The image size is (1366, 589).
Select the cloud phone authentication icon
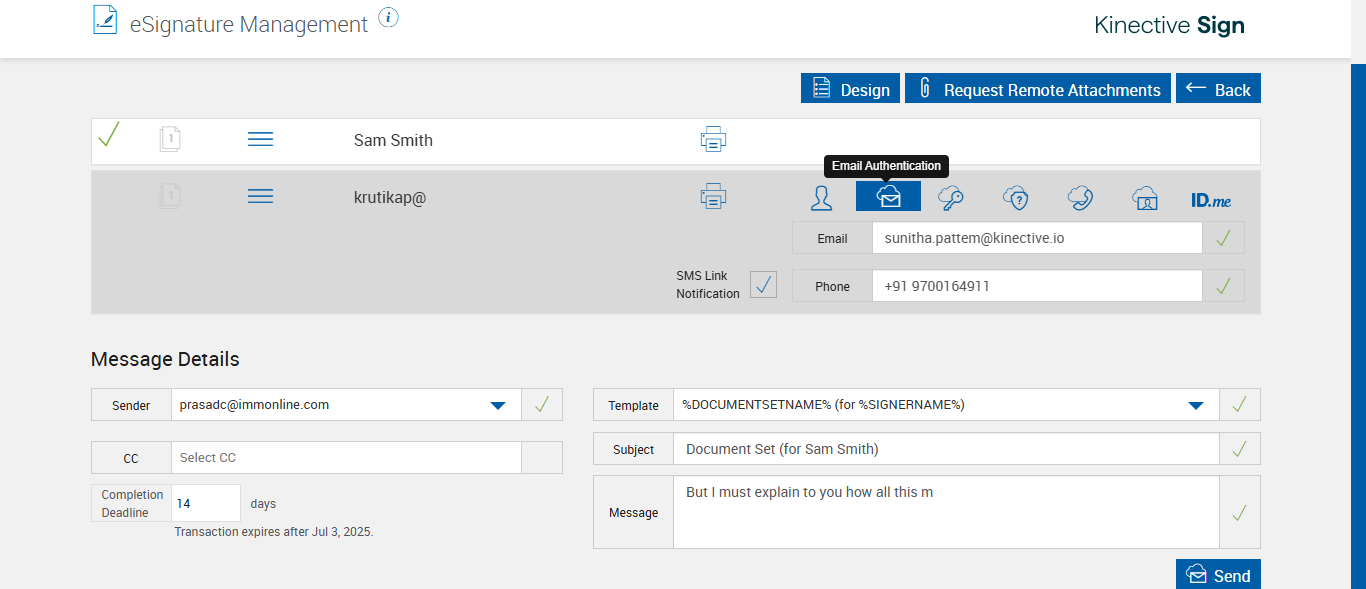click(1080, 198)
